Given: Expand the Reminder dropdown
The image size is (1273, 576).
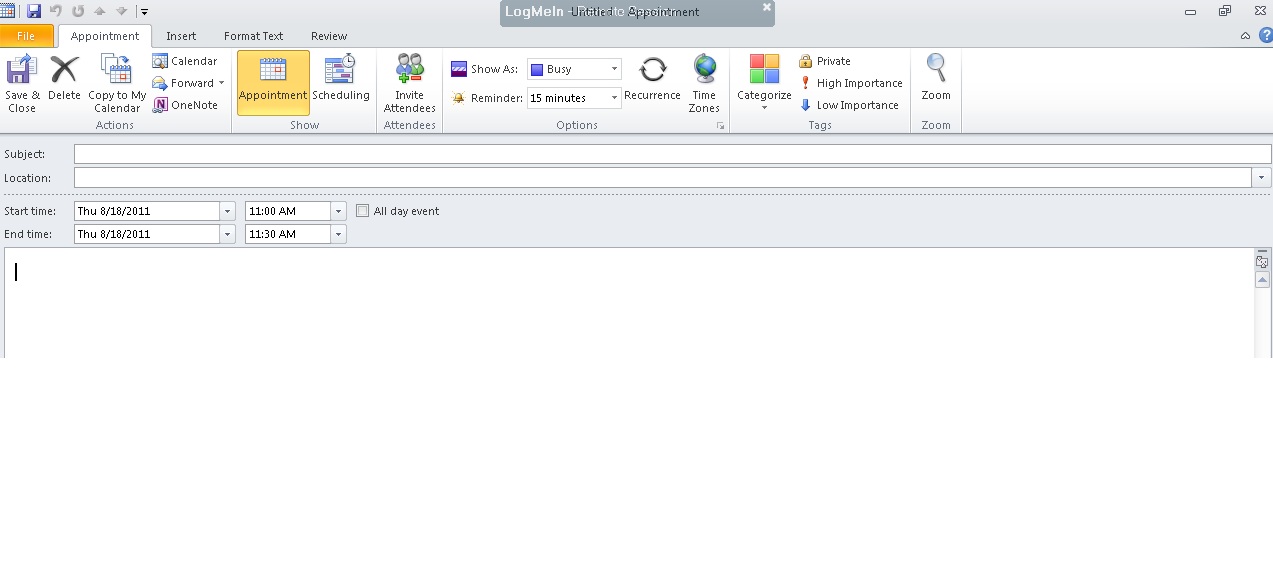Looking at the screenshot, I should click(613, 98).
